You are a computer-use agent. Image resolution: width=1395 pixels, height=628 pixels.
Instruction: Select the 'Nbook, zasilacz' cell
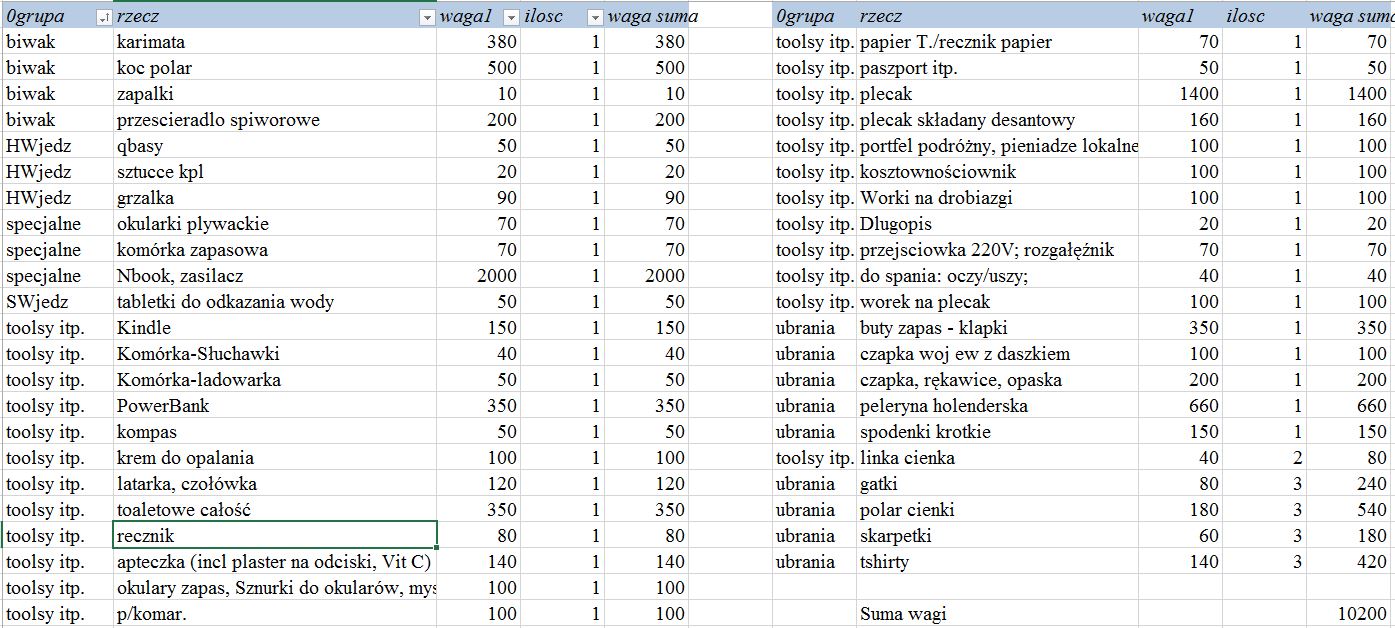tap(275, 276)
